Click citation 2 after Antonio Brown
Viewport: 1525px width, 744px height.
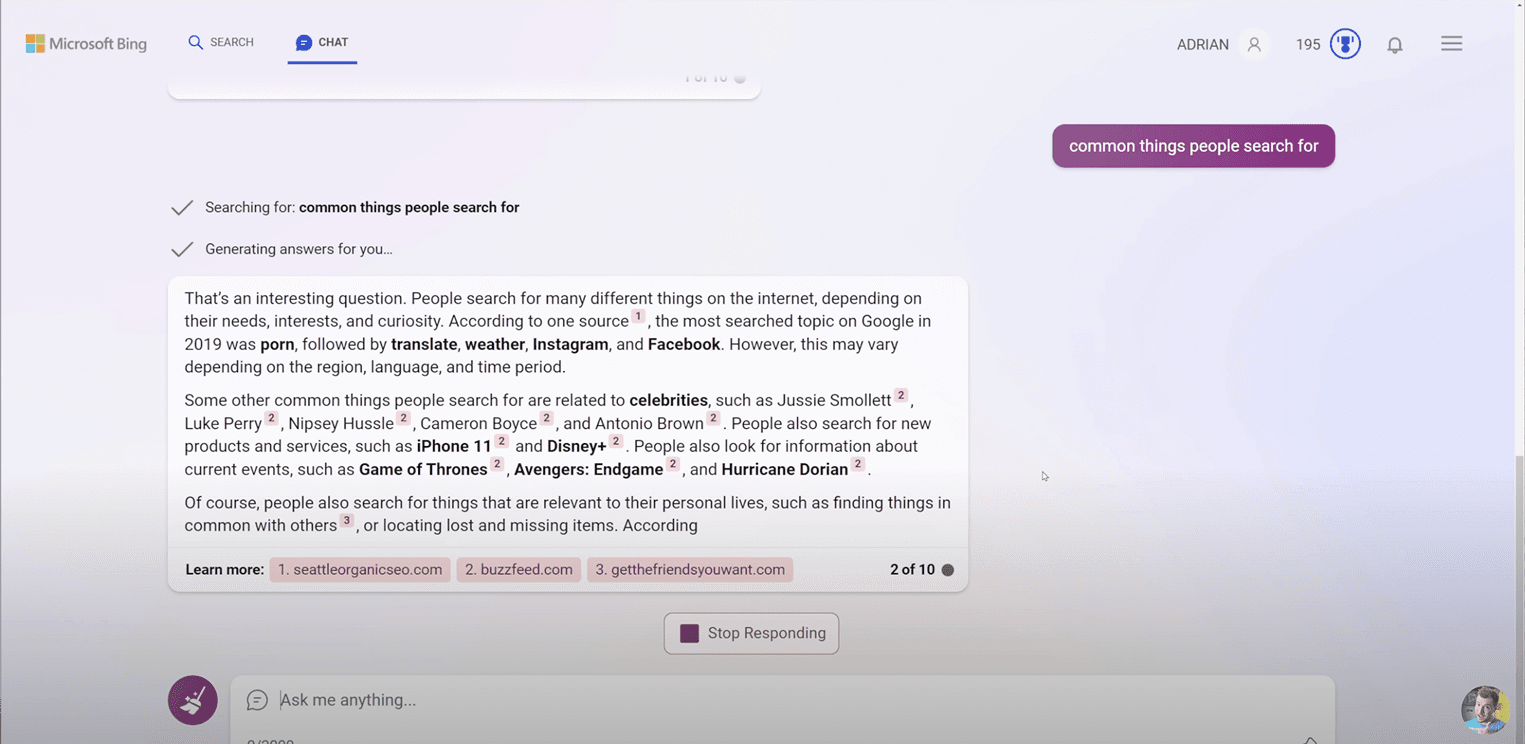[x=713, y=419]
